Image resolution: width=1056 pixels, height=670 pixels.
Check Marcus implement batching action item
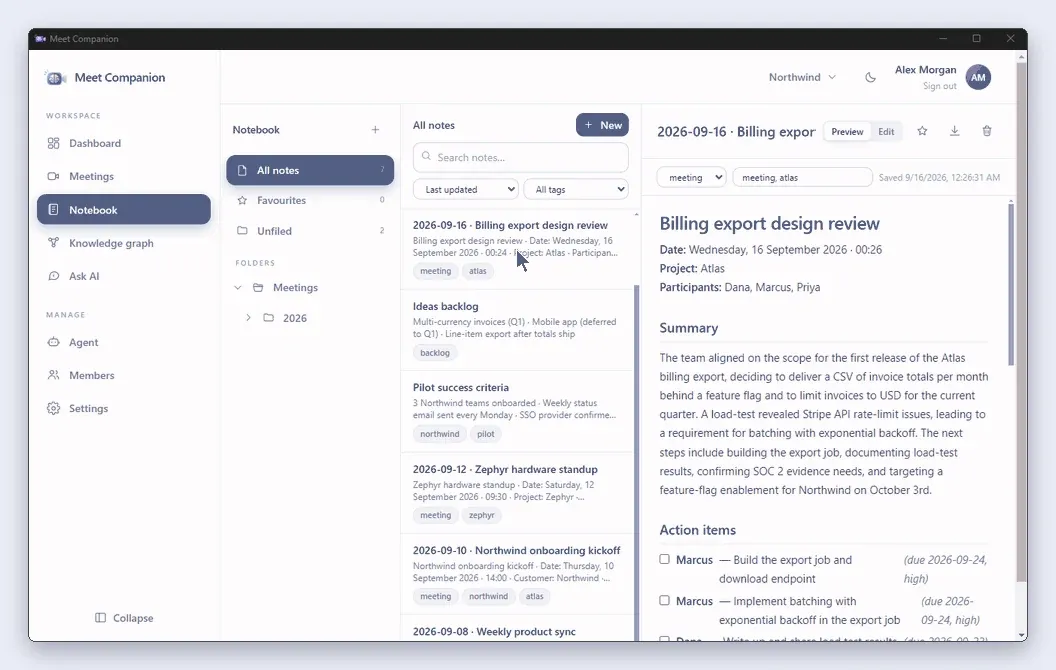pos(665,600)
